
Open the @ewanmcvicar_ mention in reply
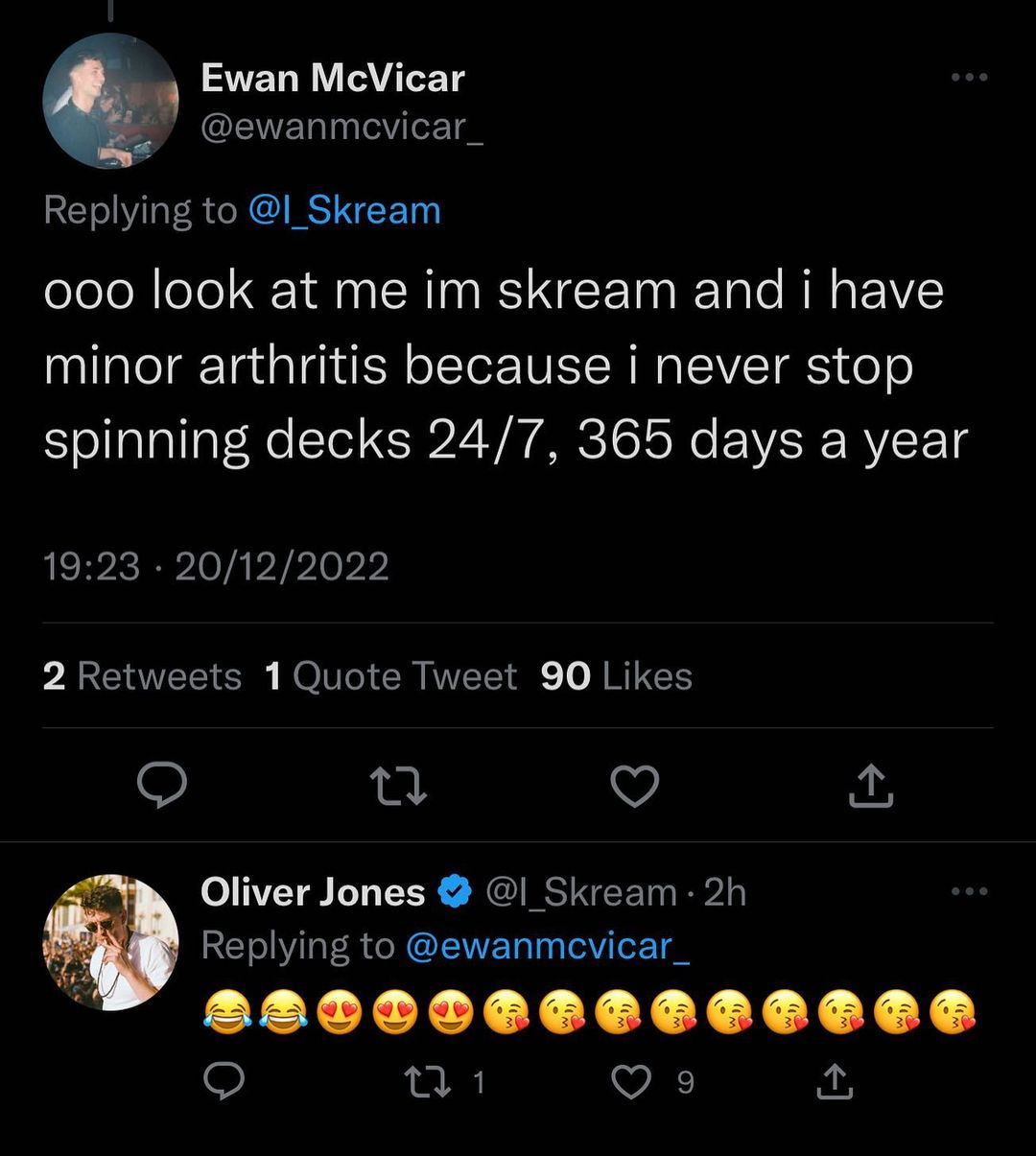548,946
